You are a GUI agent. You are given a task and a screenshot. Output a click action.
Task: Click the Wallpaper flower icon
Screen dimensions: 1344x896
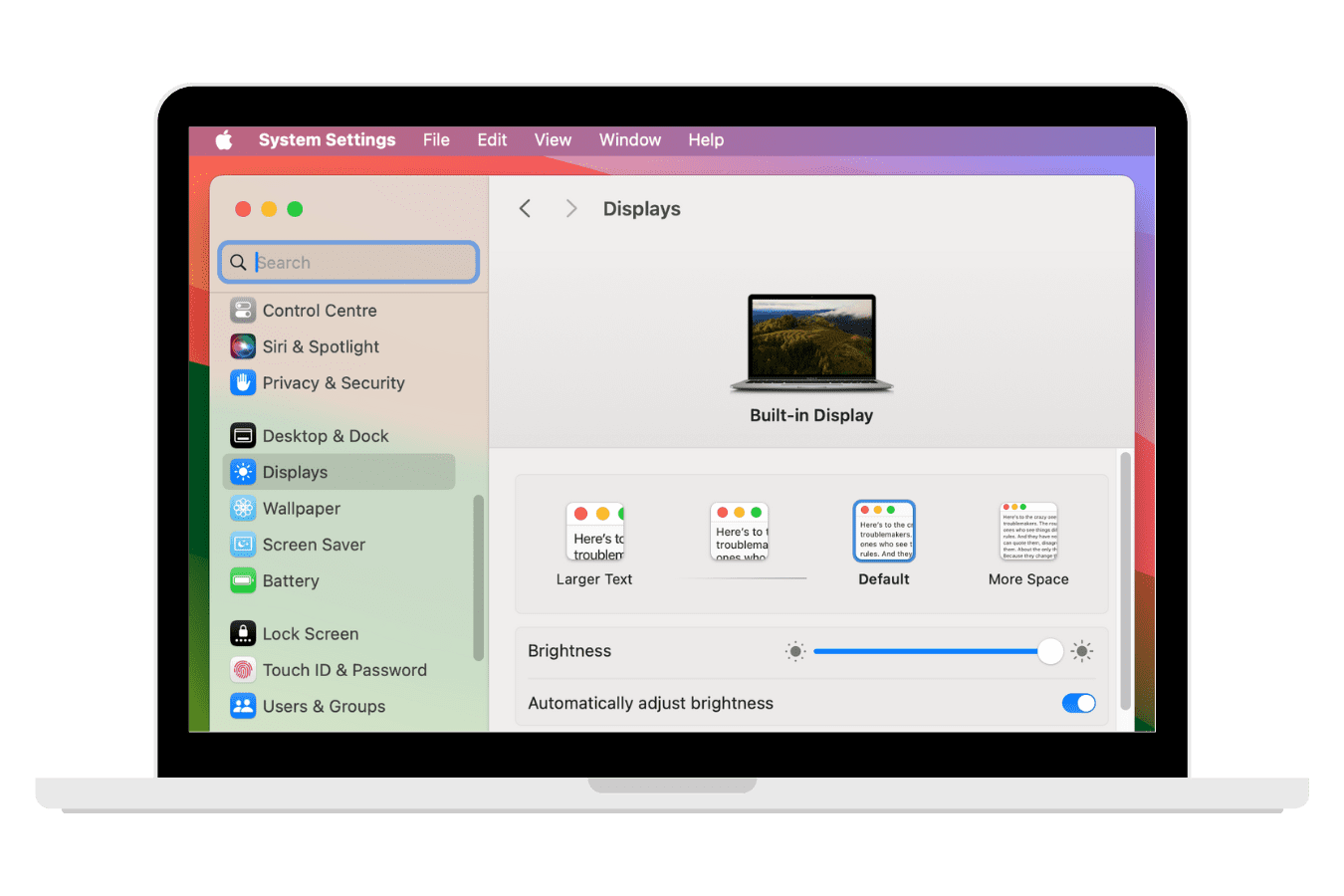243,508
